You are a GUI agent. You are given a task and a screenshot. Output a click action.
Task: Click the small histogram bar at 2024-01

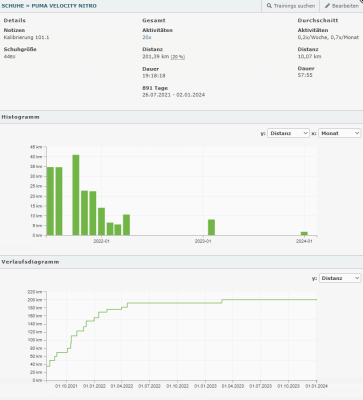[304, 233]
